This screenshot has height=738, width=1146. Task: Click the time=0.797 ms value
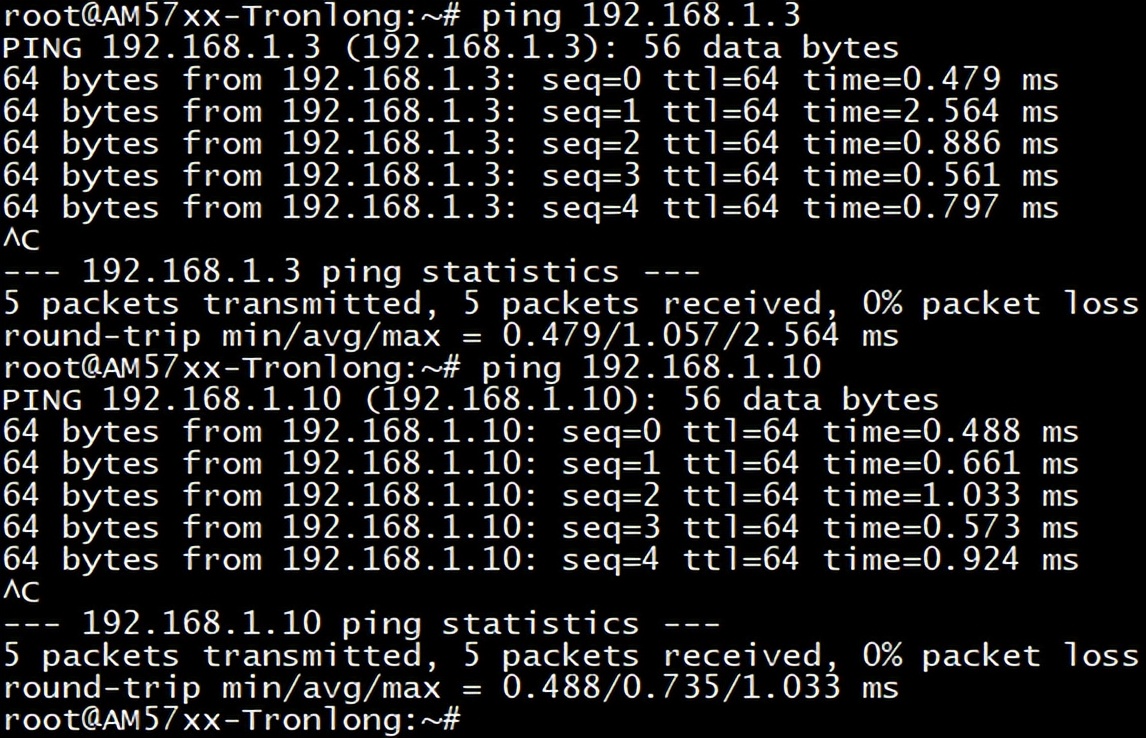point(931,208)
